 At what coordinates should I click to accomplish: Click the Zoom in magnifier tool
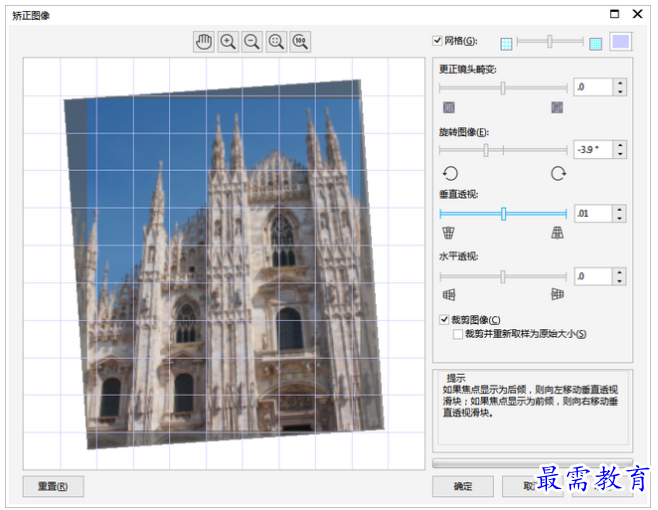(x=228, y=42)
